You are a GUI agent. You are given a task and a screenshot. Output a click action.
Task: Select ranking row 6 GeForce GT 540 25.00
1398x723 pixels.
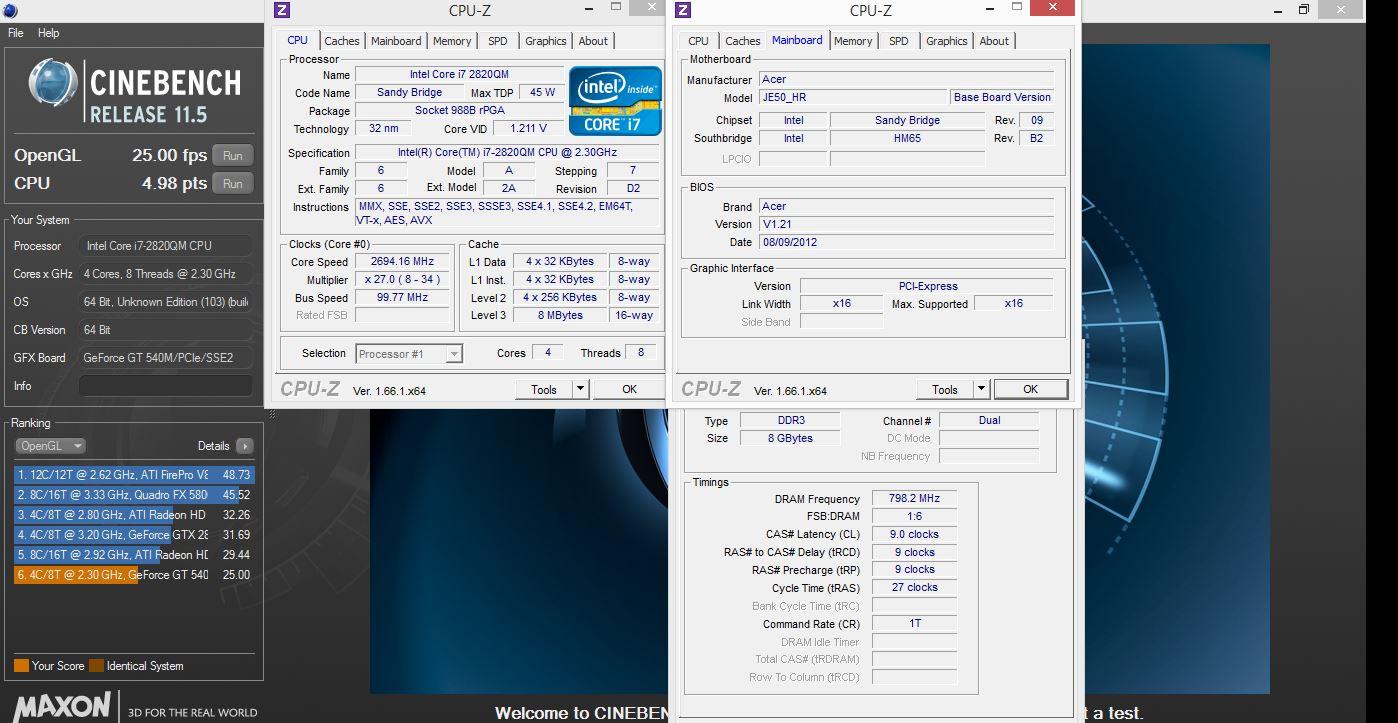[x=134, y=575]
